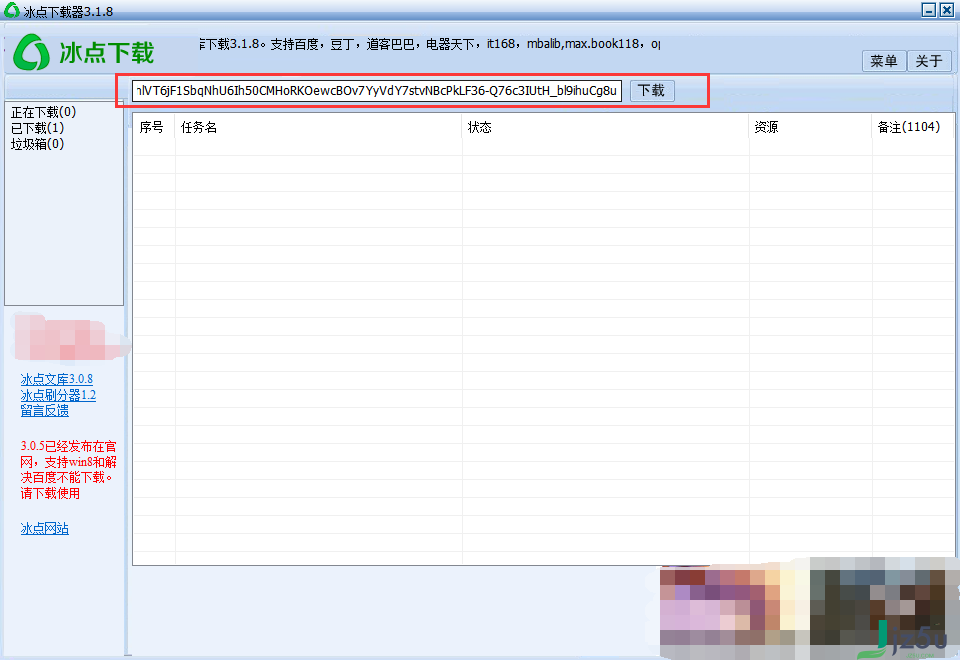Visit the 冰点网站 link

point(45,528)
